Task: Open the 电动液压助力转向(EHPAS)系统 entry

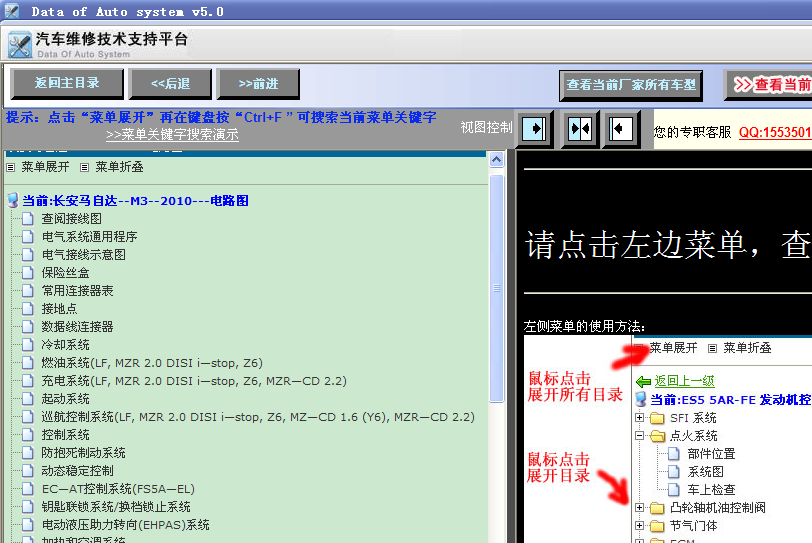Action: [x=125, y=525]
